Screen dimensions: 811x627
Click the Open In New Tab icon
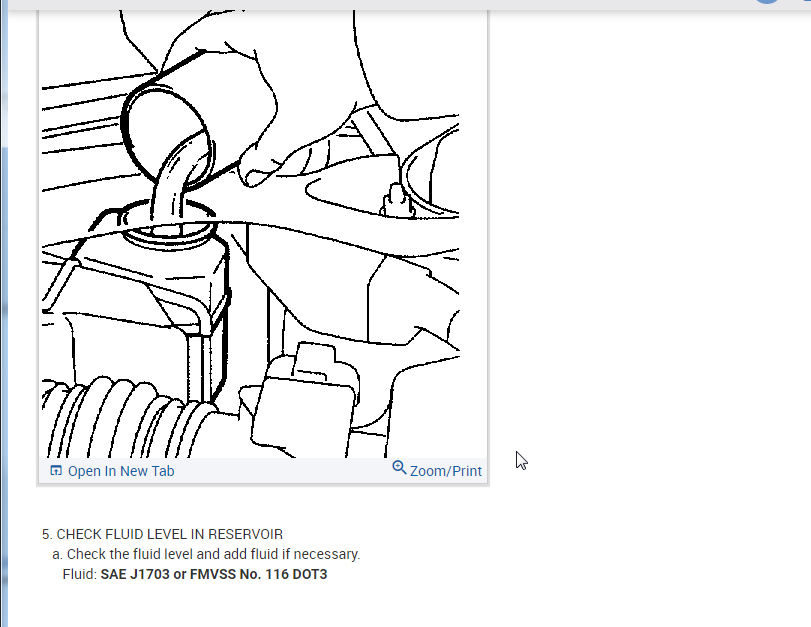point(56,470)
